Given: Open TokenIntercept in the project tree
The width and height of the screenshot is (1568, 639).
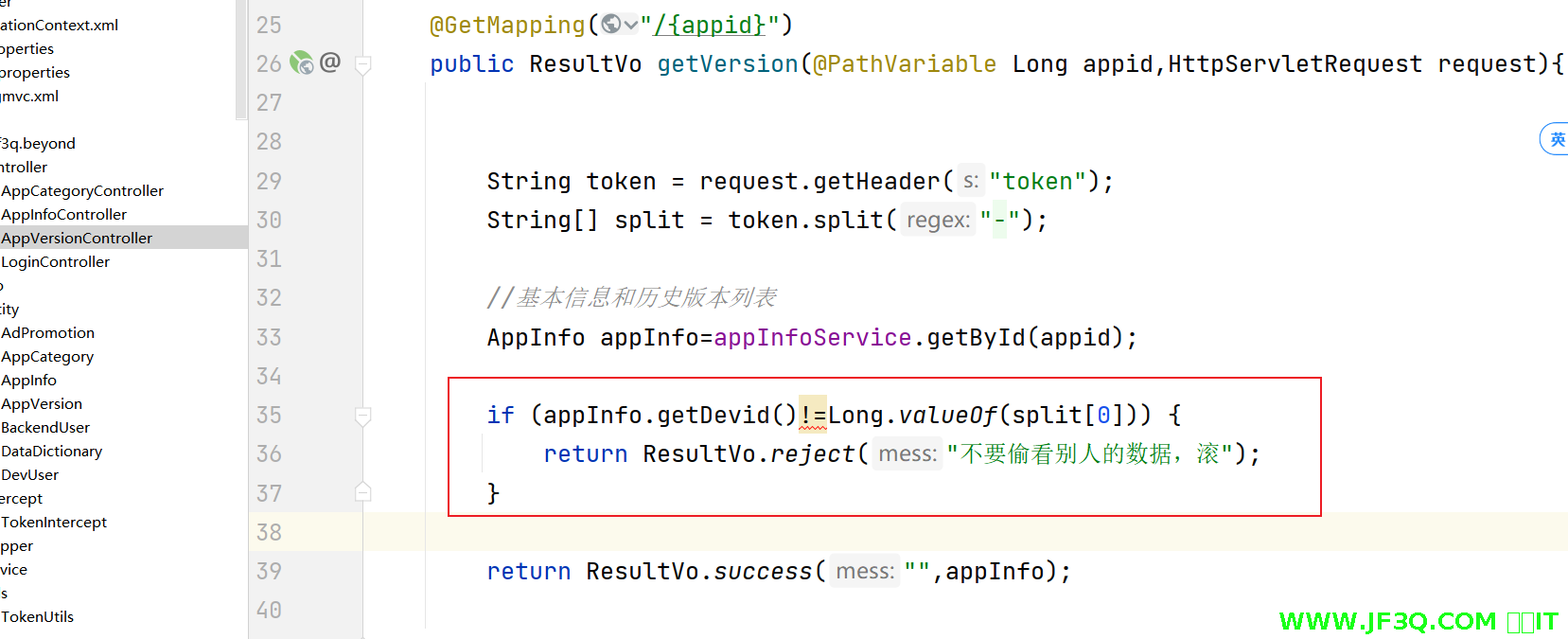Looking at the screenshot, I should coord(54,523).
